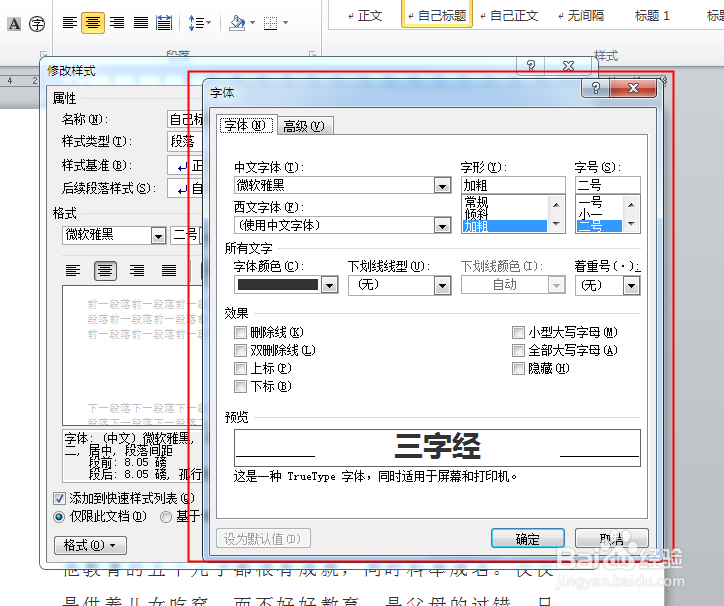724x606 pixels.
Task: Click help button in Modify Style dialog
Action: 531,66
